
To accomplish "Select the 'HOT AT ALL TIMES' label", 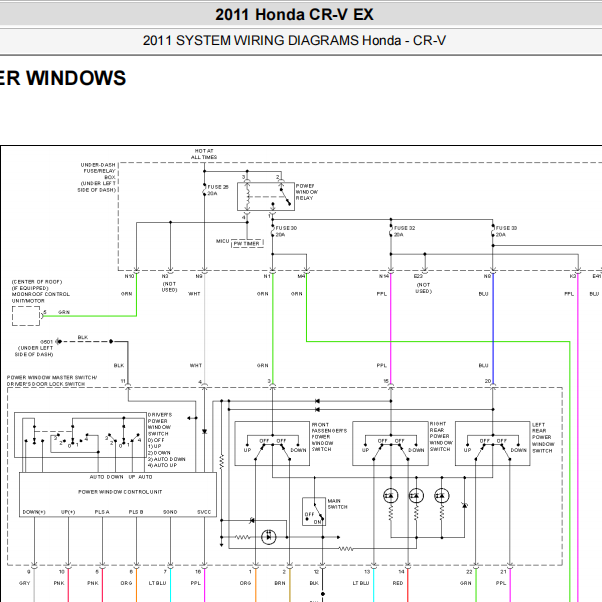I will coord(204,154).
